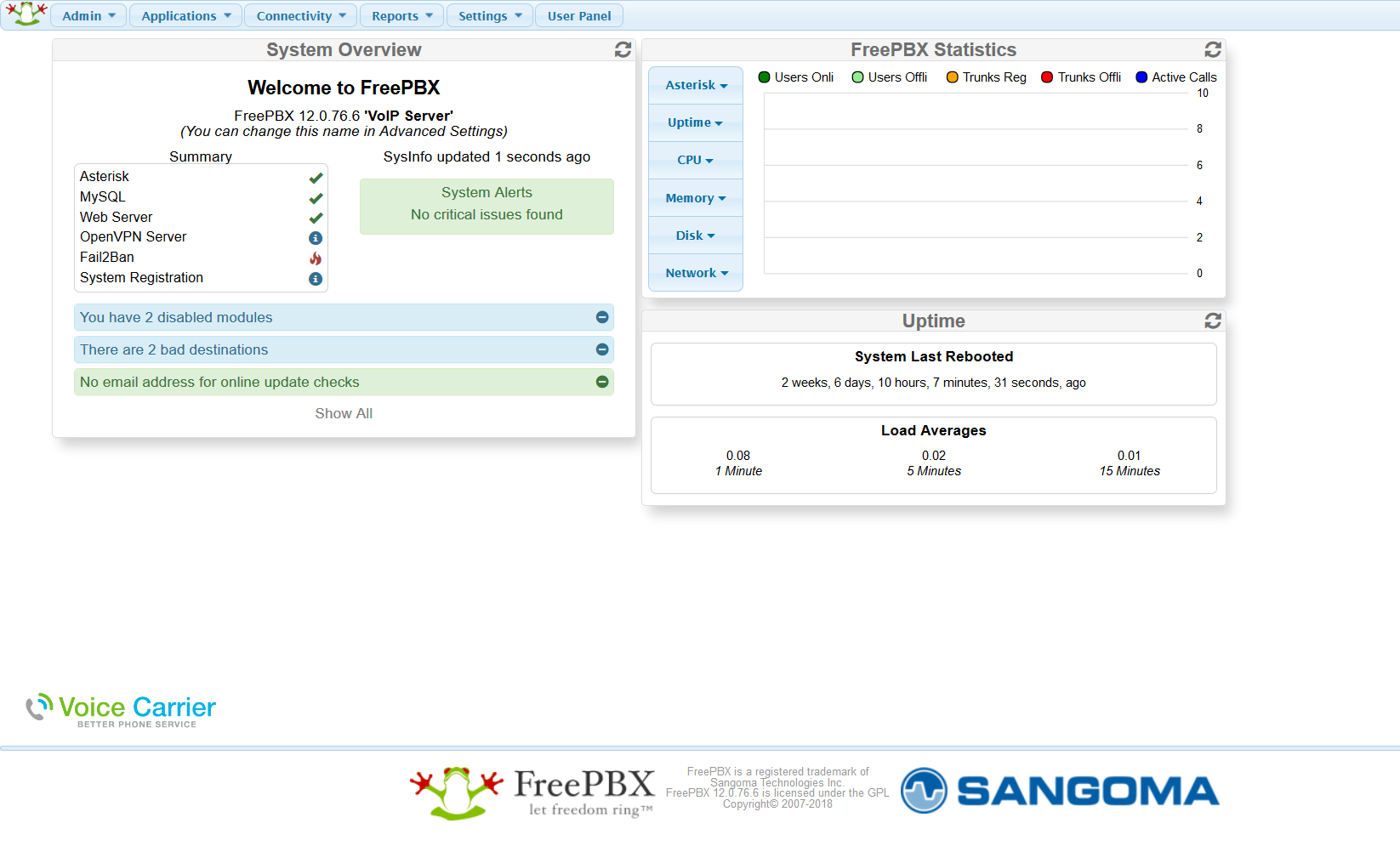Click the Fail2Ban flame warning icon
The width and height of the screenshot is (1400, 846).
316,258
